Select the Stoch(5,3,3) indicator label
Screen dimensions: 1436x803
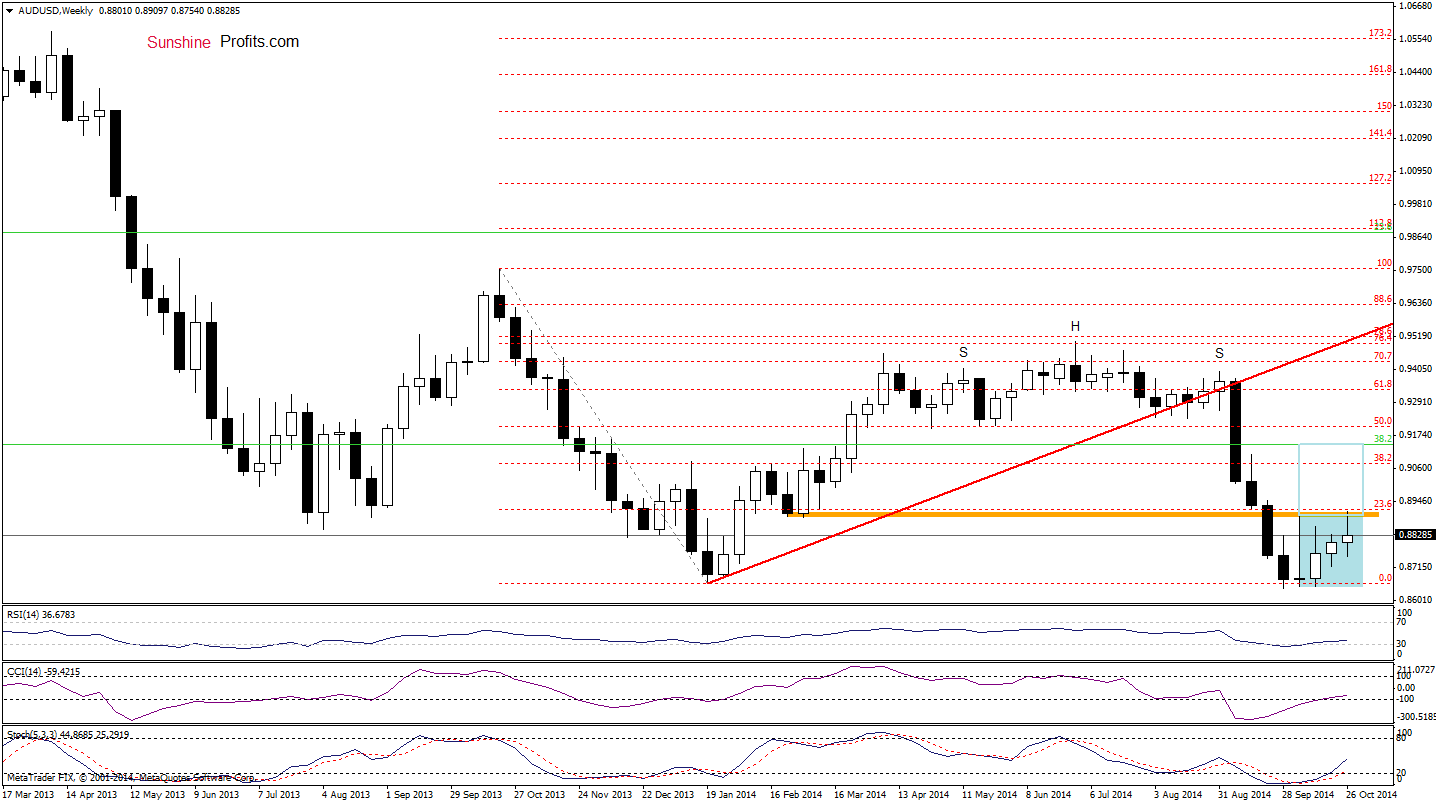pos(33,734)
